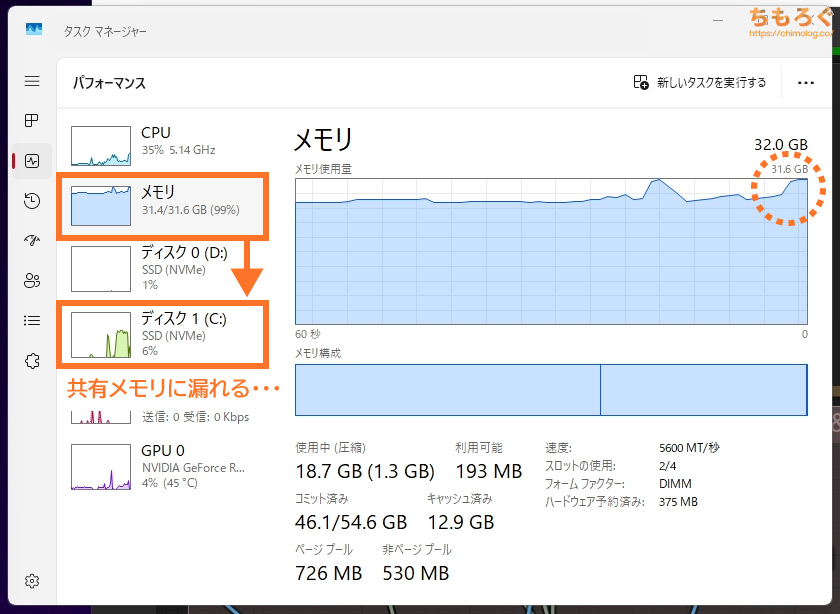Click the 18.7 GB (1.3 GB) in-use value
Image resolution: width=840 pixels, height=614 pixels.
[365, 471]
